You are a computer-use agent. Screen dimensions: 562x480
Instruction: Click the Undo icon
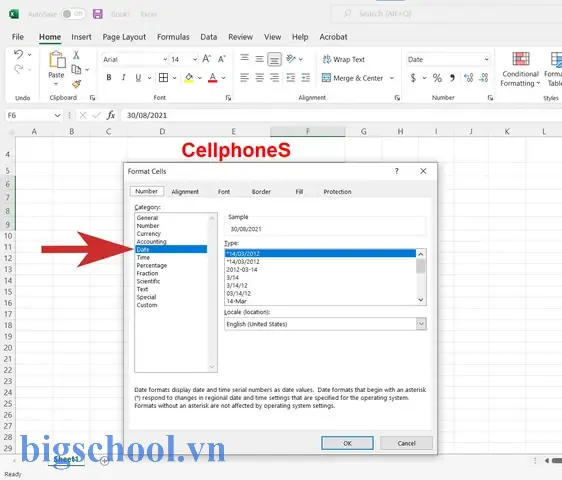point(19,54)
